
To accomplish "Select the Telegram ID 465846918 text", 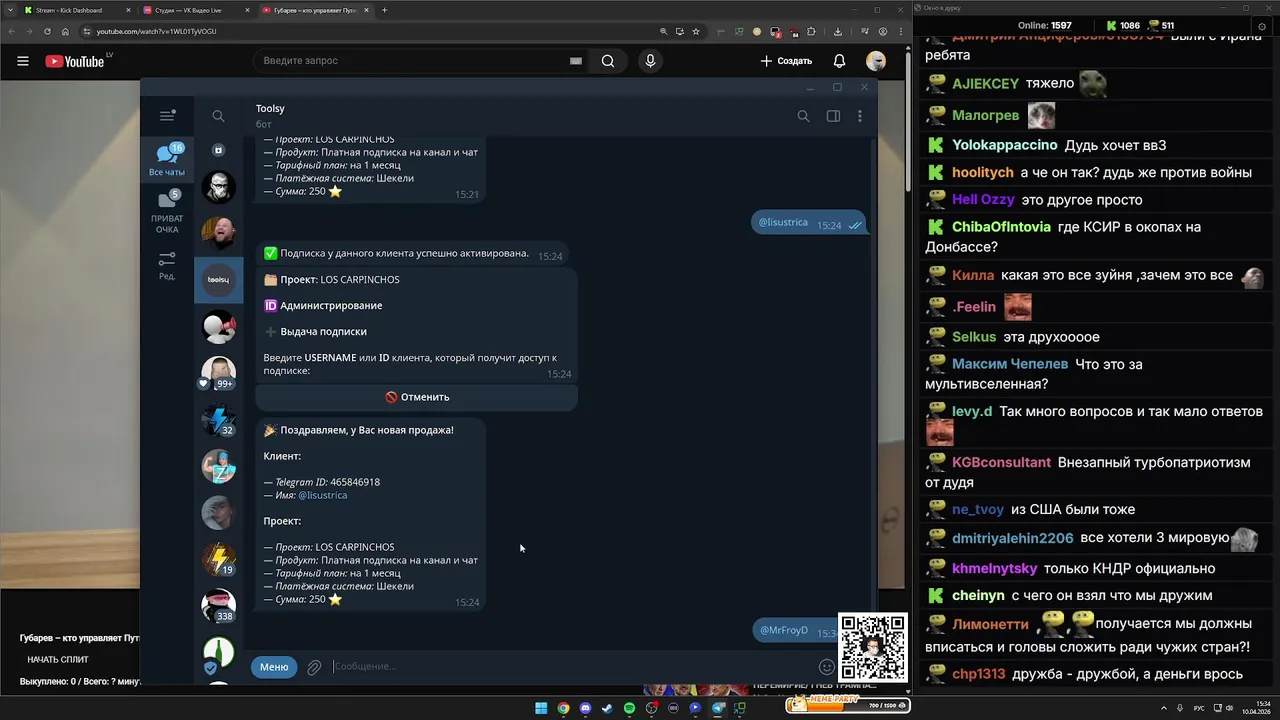I will [355, 482].
